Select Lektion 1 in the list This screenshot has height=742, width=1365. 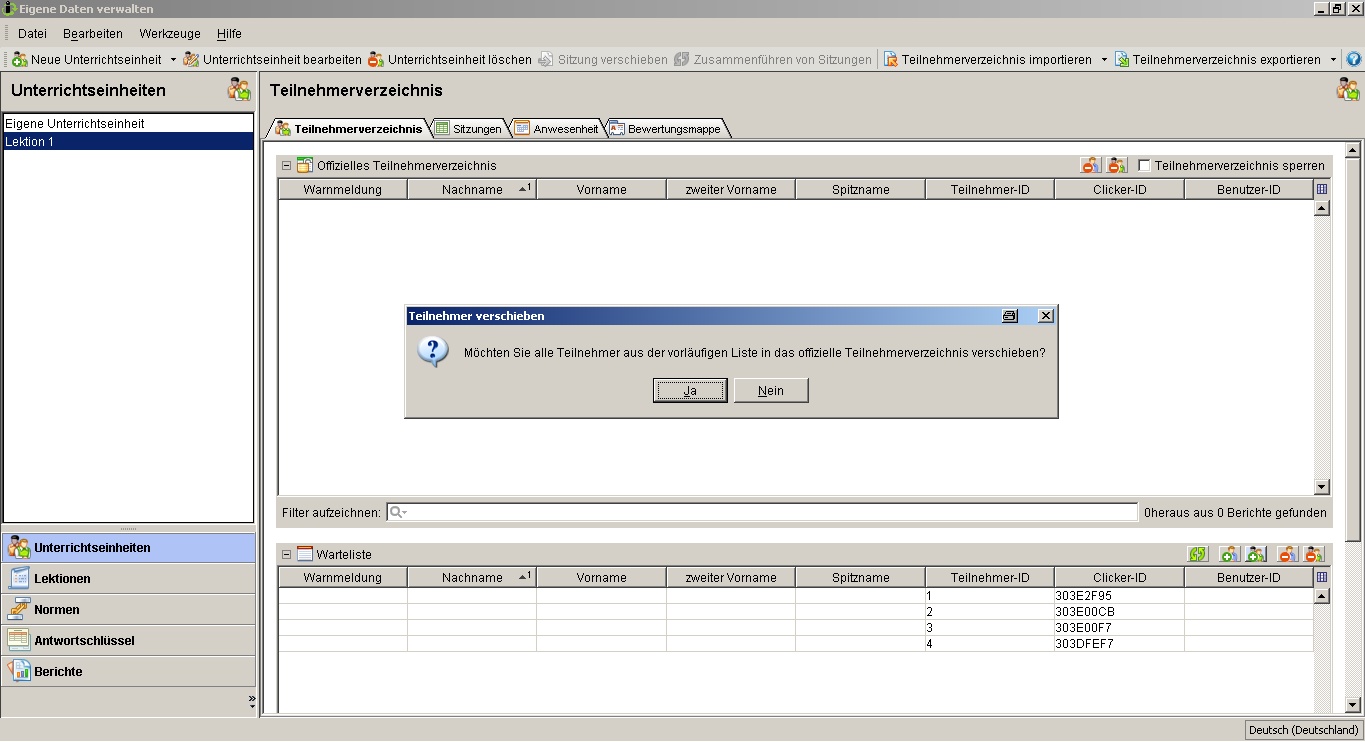pyautogui.click(x=129, y=141)
